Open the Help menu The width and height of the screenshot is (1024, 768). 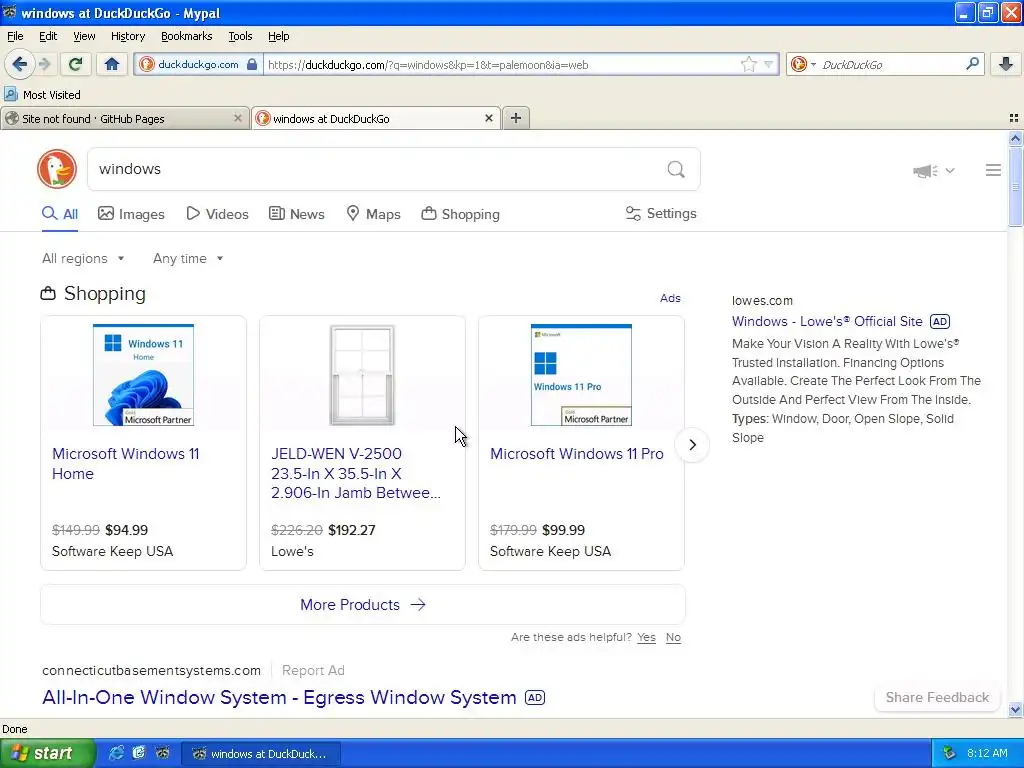pos(278,36)
